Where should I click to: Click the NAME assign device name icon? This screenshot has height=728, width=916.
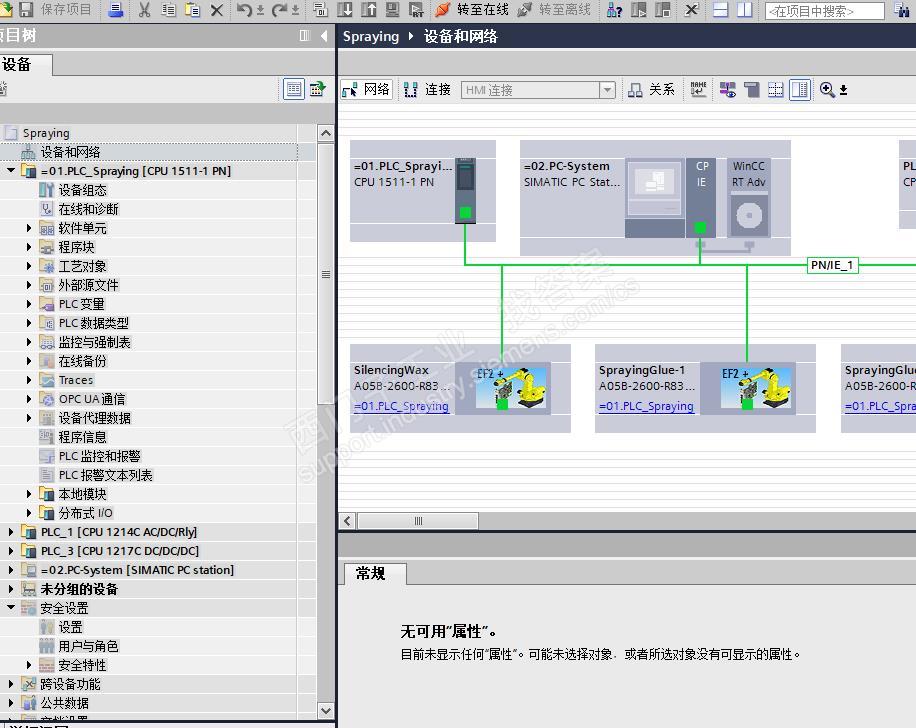click(x=698, y=89)
